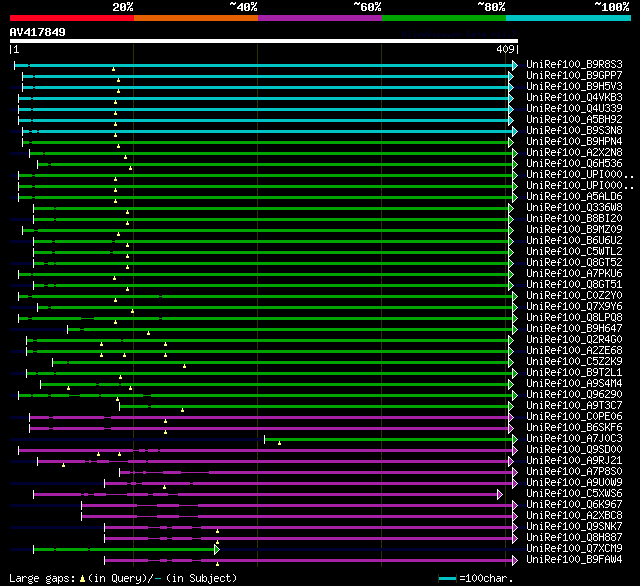Click the UniRef100_C5WTL2 label
The width and height of the screenshot is (640, 586).
(x=574, y=252)
